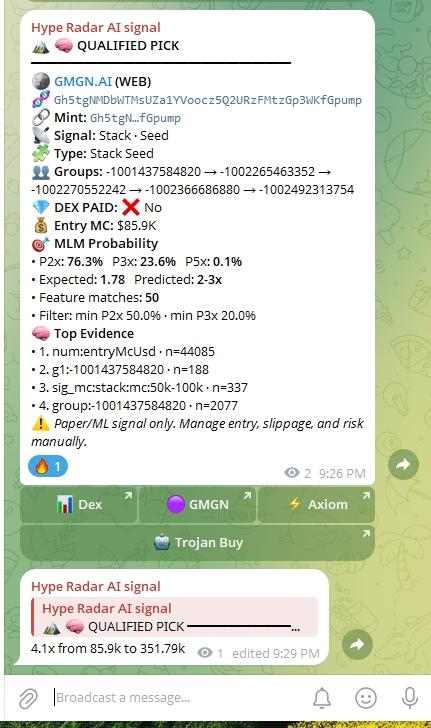Copy the full Gh5tgNMDb contract address

click(x=208, y=100)
